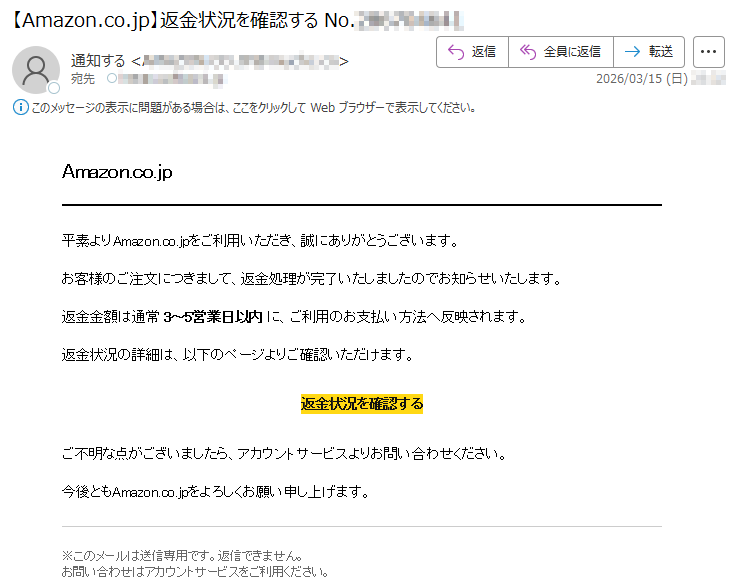The width and height of the screenshot is (733, 587).
Task: Click the closing line 今後ともAmazon.co.jpをよろしく
Action: (216, 492)
